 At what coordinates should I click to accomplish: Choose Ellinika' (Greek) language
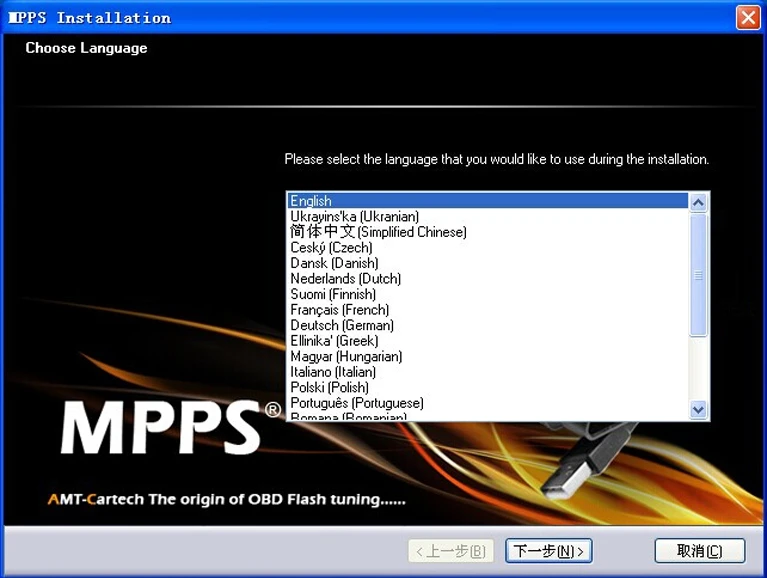[x=488, y=341]
